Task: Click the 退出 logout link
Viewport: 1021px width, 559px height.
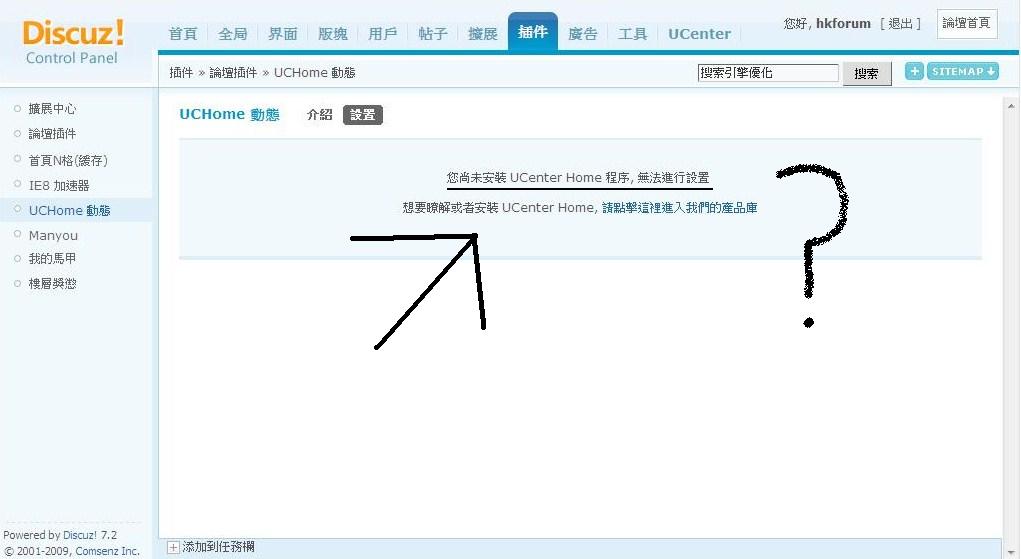Action: tap(900, 23)
